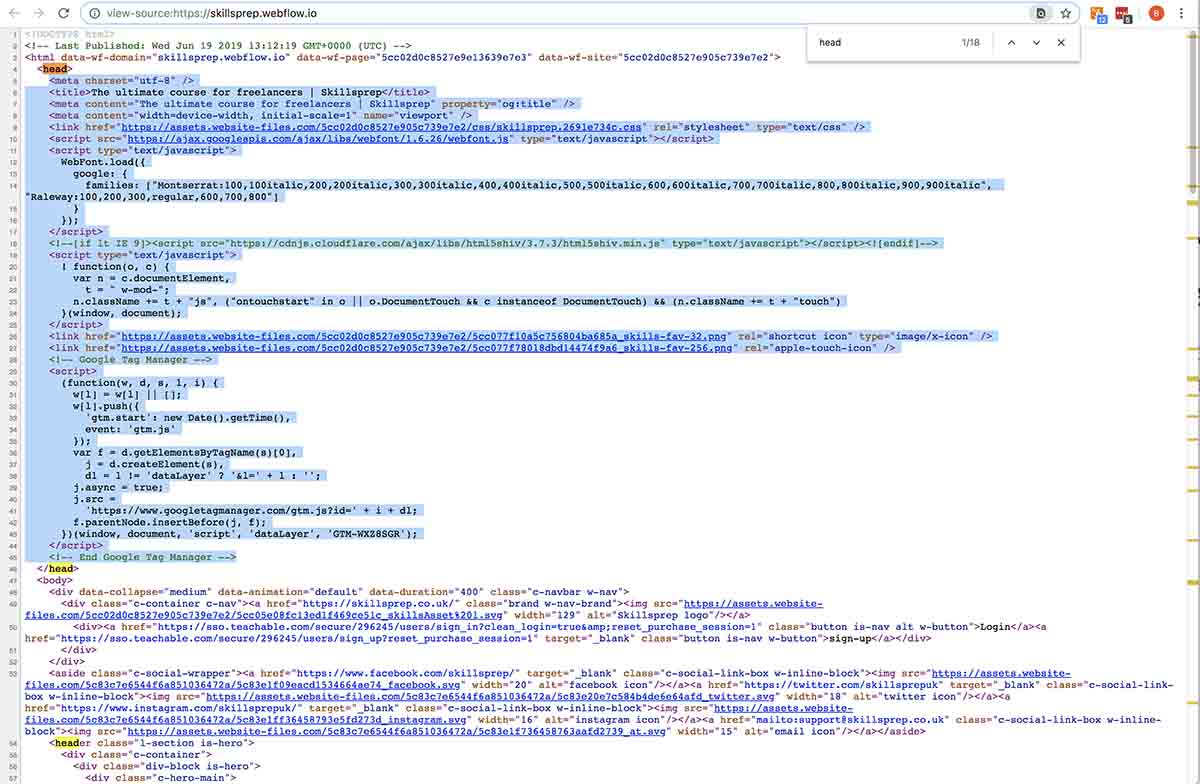Click the address bar URL

tap(250, 14)
